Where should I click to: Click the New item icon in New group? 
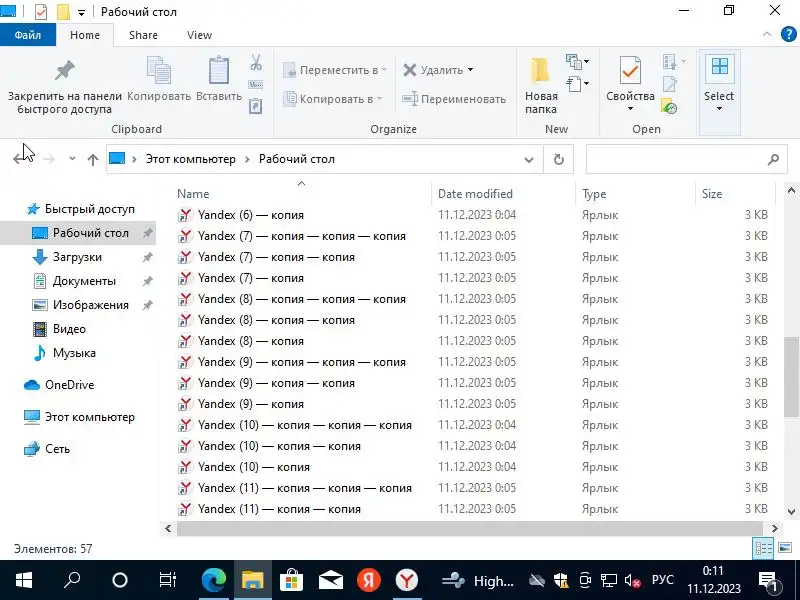tap(575, 62)
